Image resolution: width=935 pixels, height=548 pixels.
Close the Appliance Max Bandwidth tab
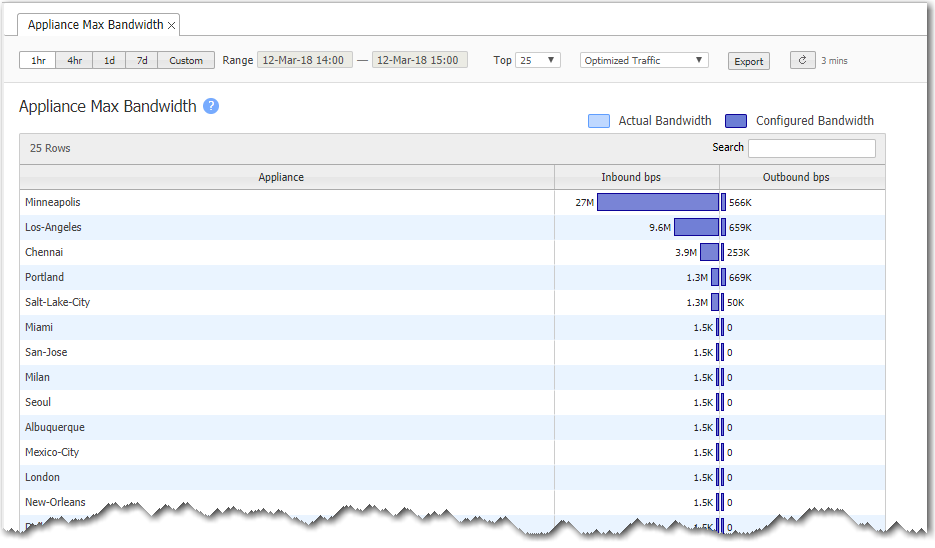click(x=172, y=25)
